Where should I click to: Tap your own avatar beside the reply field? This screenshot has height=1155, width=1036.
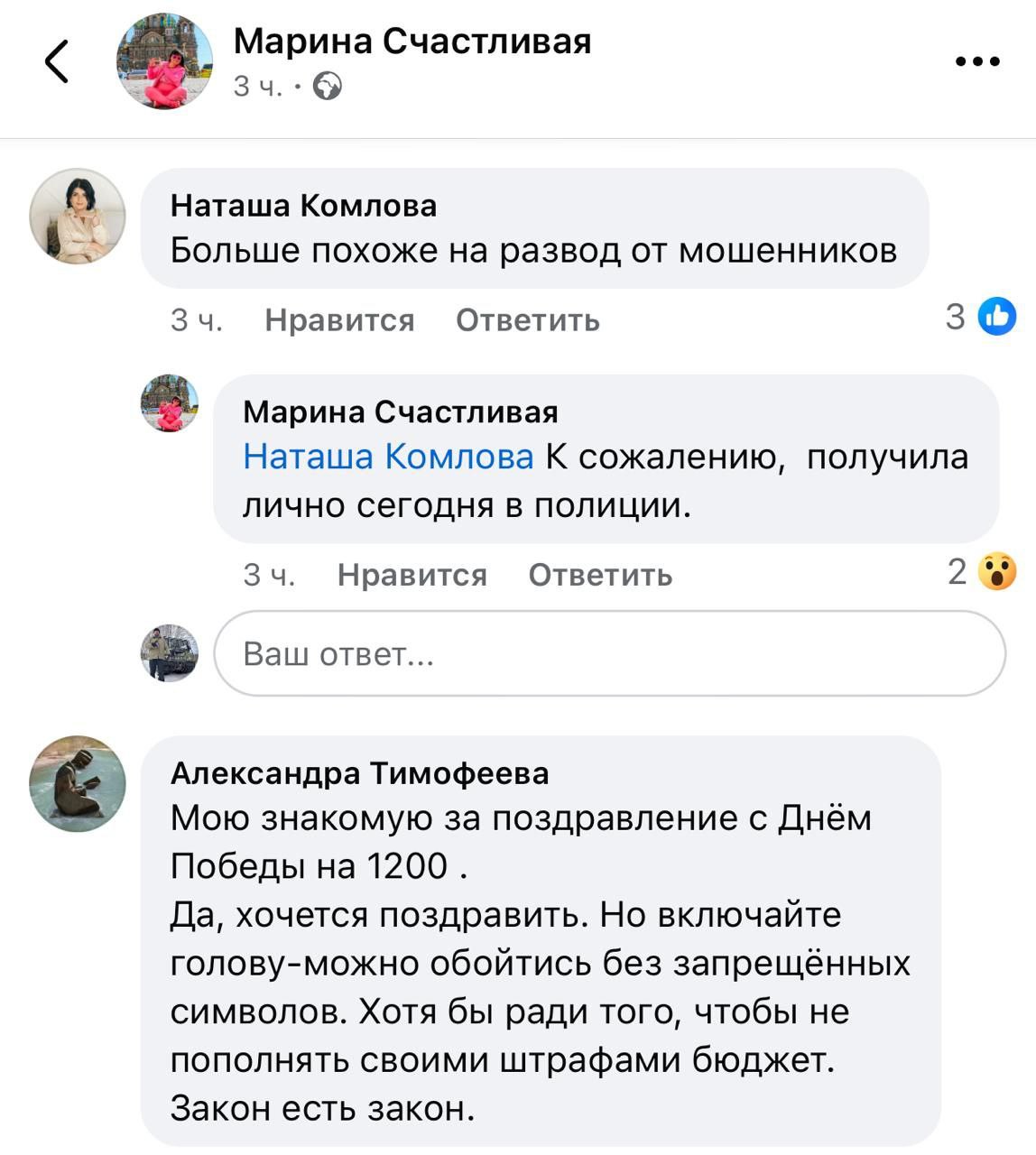pyautogui.click(x=170, y=652)
